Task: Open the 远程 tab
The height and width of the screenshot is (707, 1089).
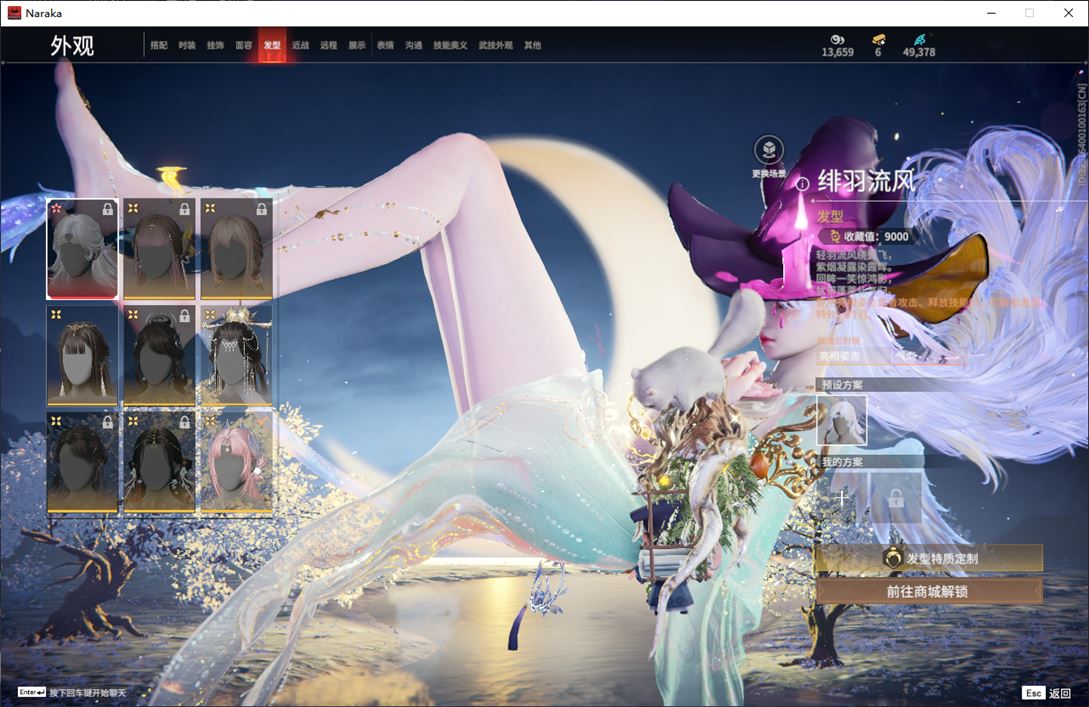Action: [329, 45]
